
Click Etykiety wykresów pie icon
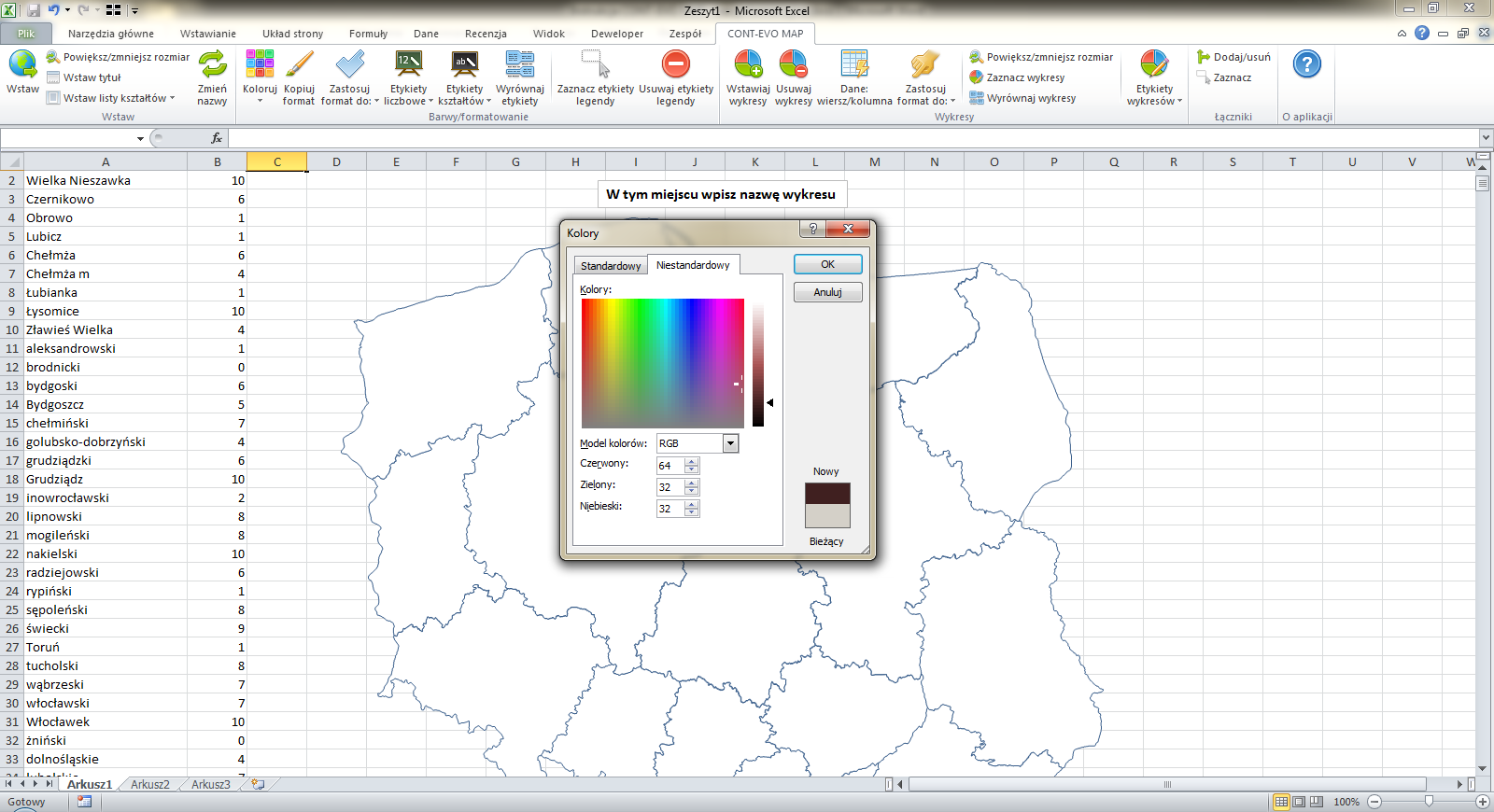tap(1154, 64)
